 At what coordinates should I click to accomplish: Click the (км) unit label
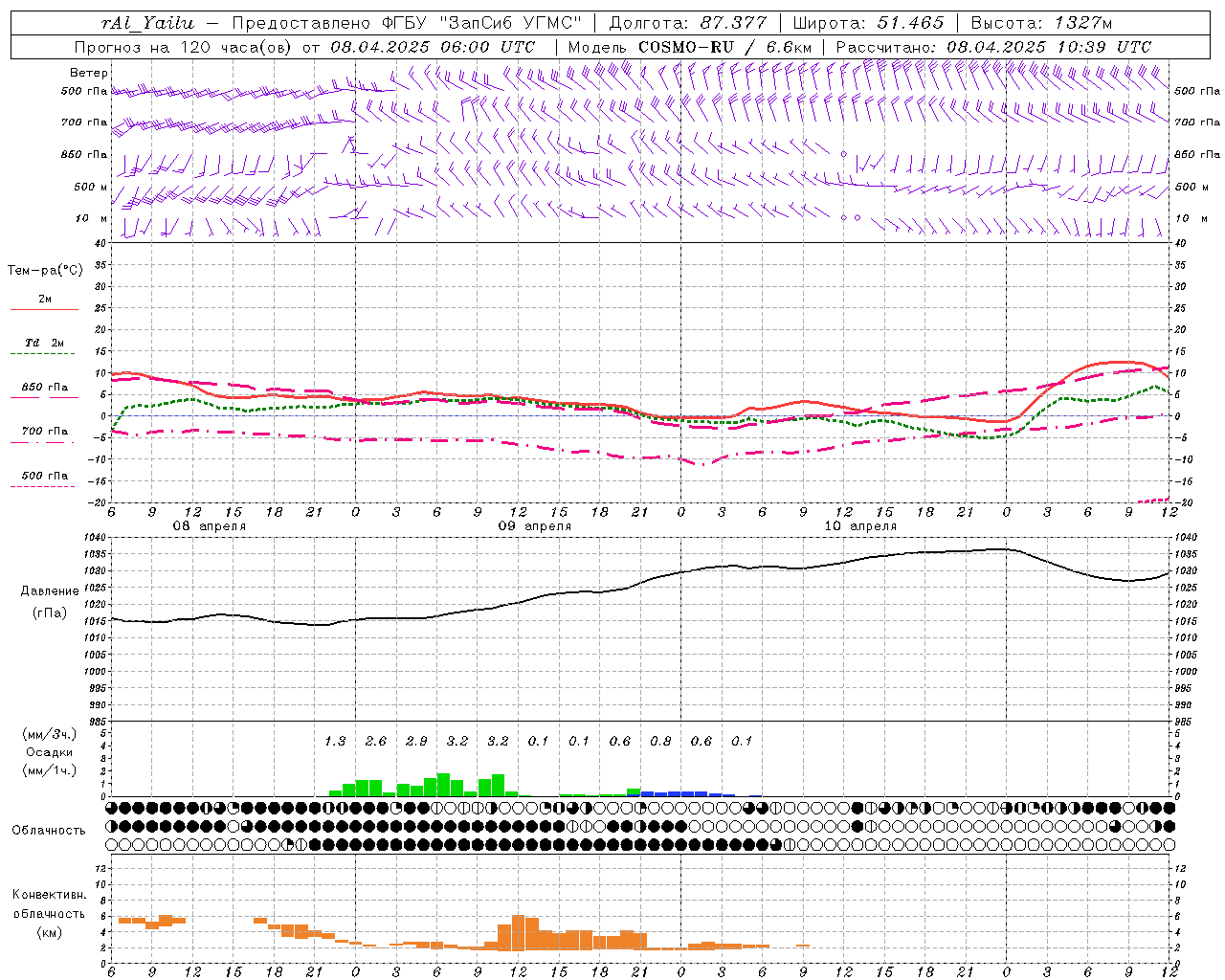[49, 932]
